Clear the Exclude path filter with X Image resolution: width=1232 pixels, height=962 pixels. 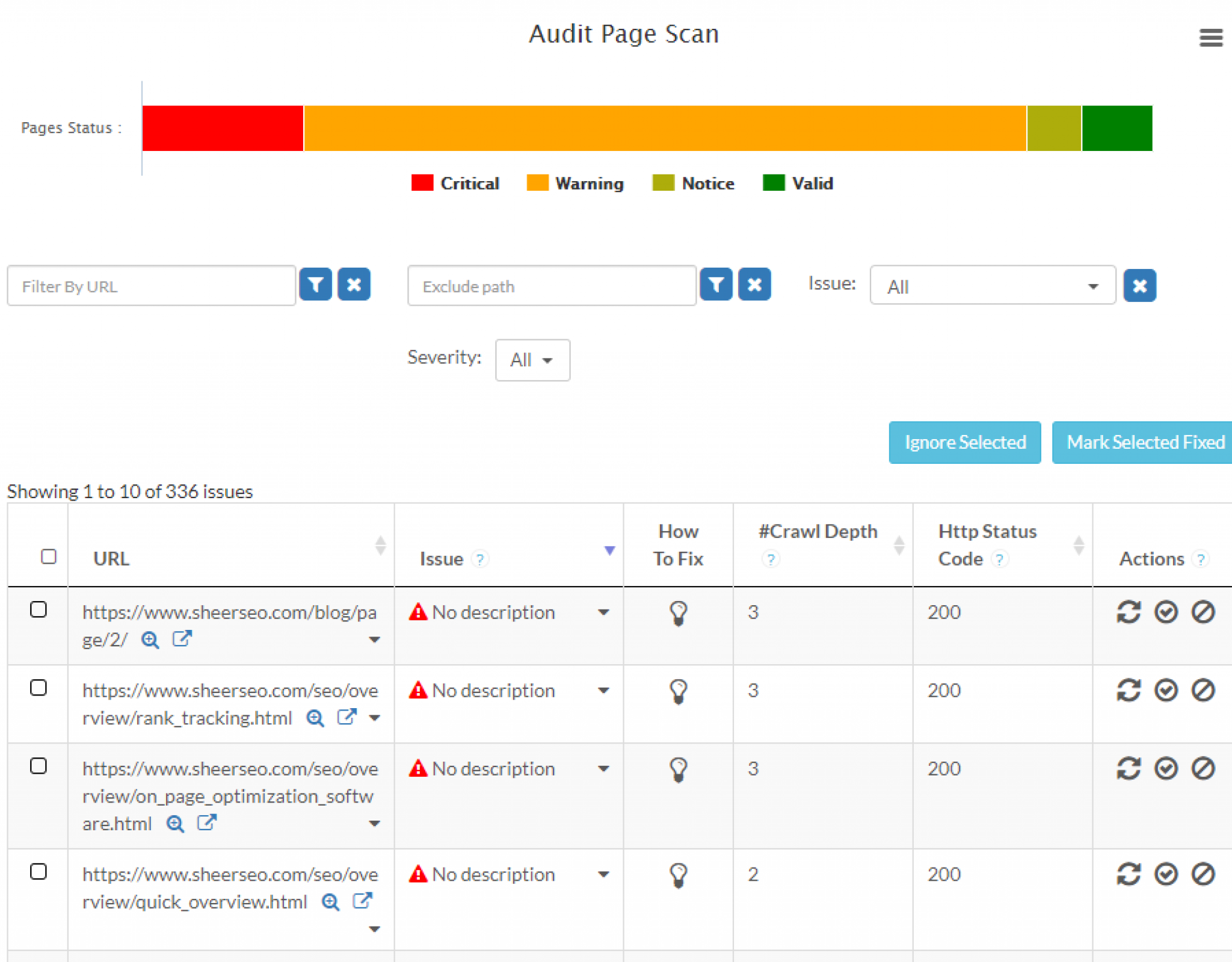[755, 285]
